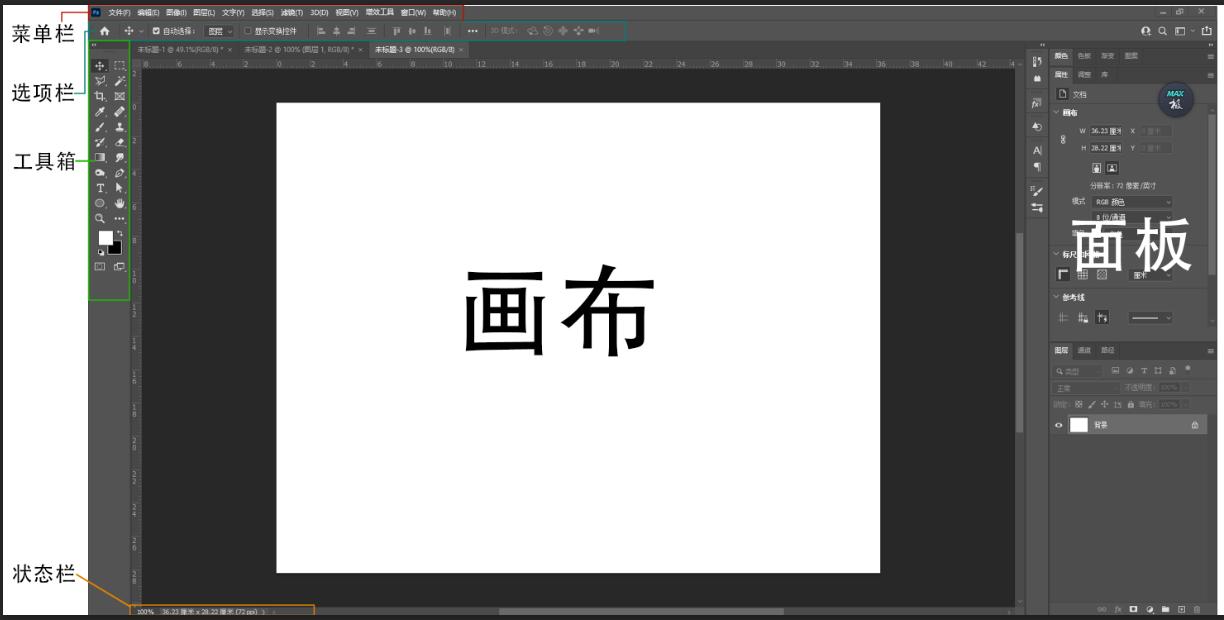The height and width of the screenshot is (620, 1224).
Task: Click the 创建新图层 button
Action: 1181,609
